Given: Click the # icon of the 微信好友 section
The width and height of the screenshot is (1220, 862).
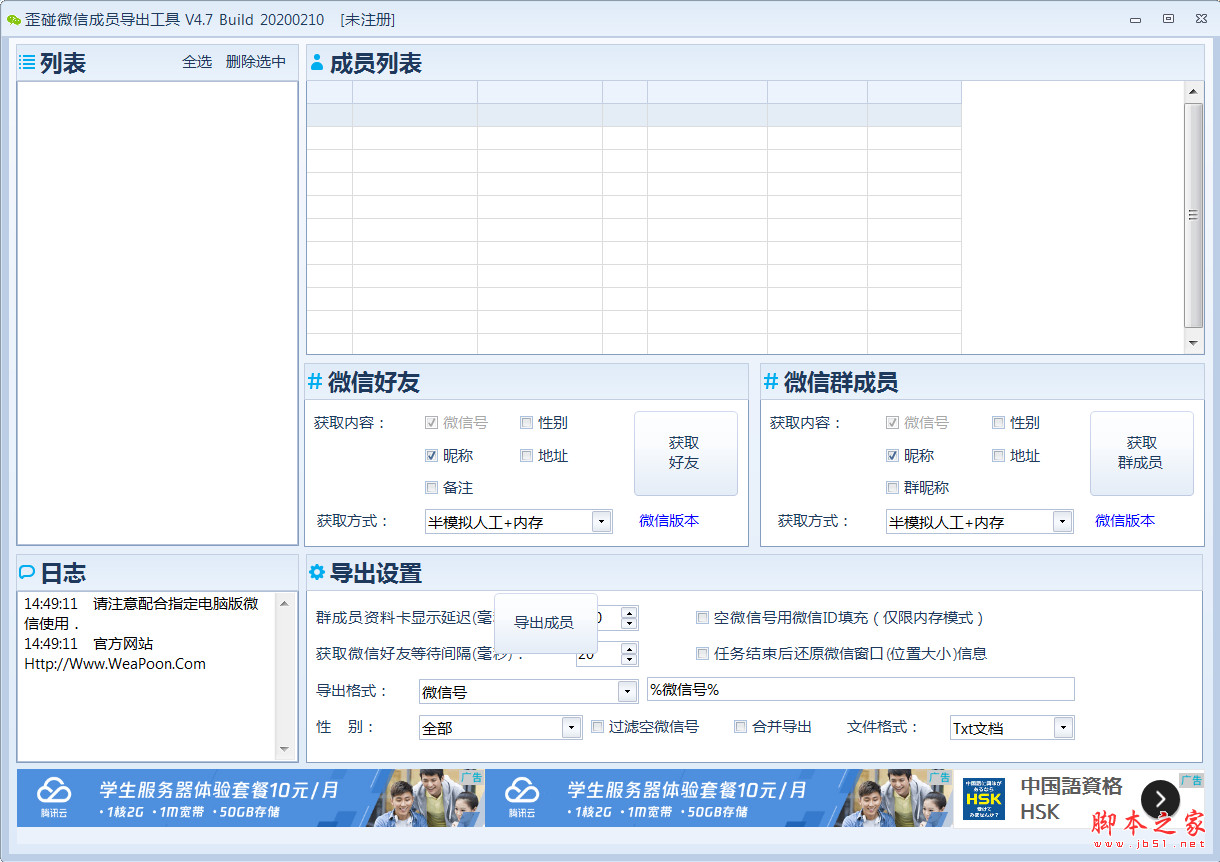Looking at the screenshot, I should [313, 382].
